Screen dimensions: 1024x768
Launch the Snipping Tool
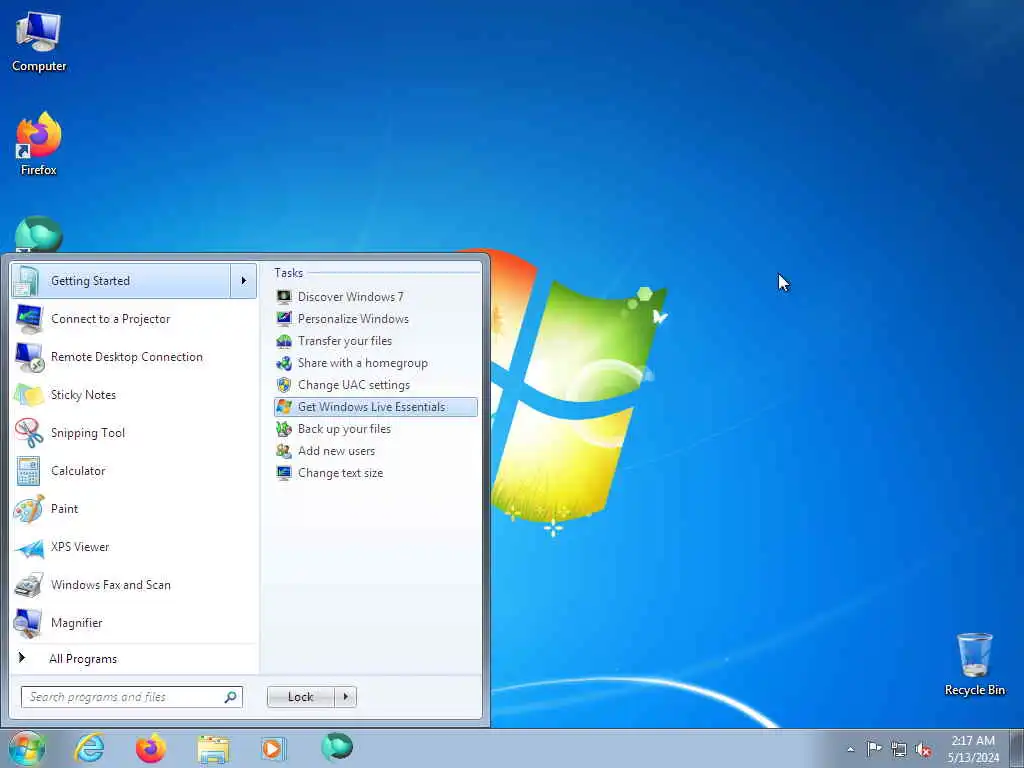134,432
